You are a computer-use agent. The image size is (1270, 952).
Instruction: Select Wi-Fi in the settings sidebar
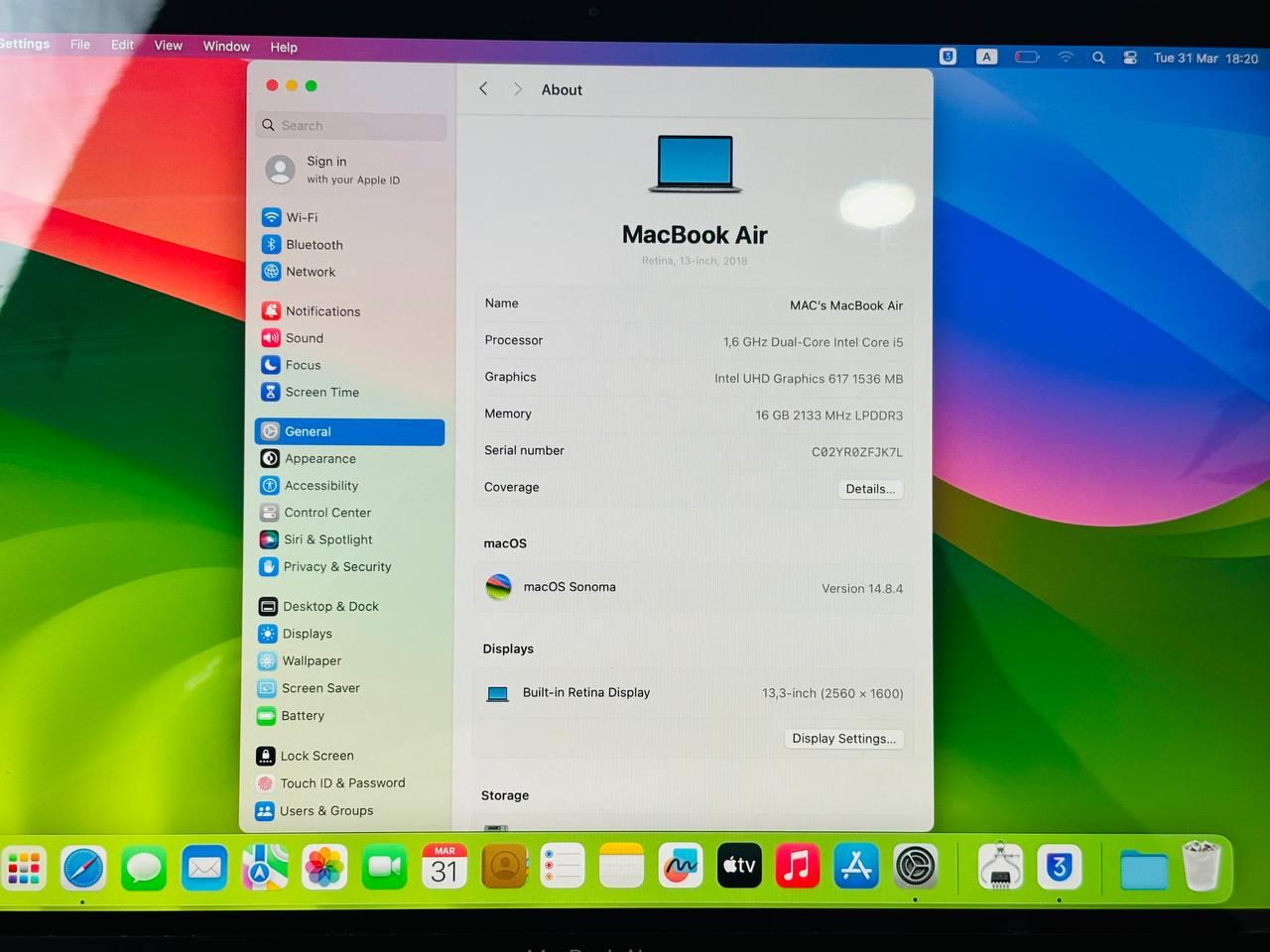351,217
